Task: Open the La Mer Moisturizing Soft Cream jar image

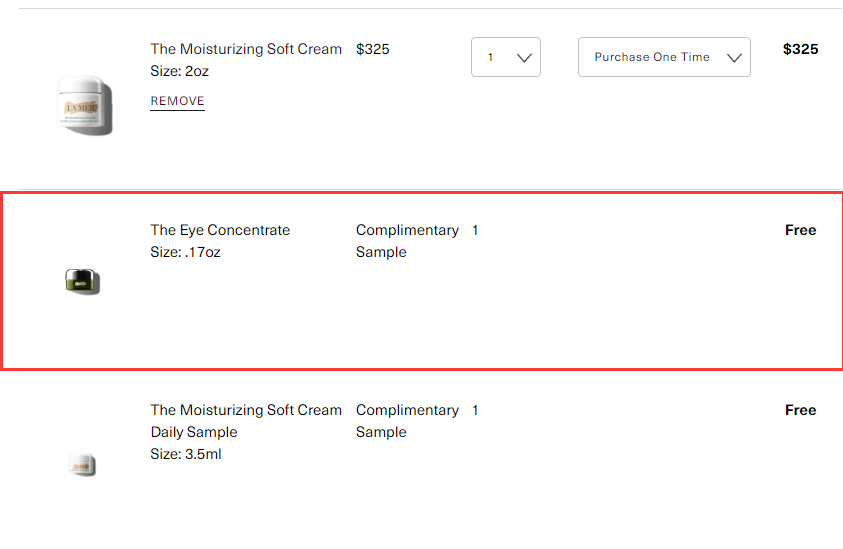Action: click(85, 105)
